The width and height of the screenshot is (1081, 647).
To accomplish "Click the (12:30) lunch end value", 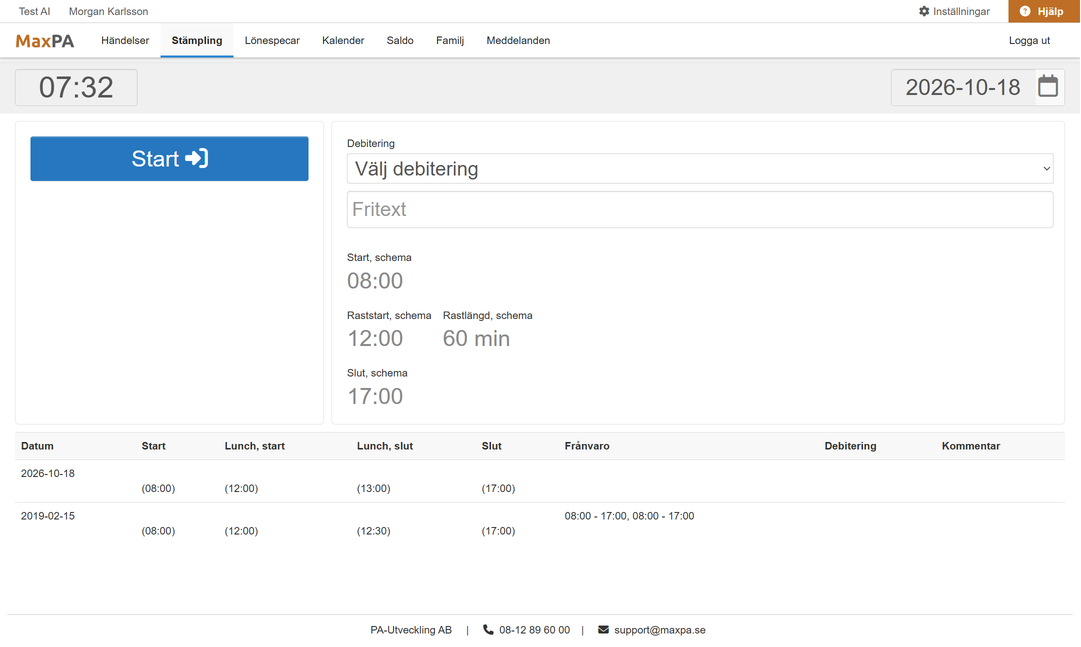I will click(374, 531).
